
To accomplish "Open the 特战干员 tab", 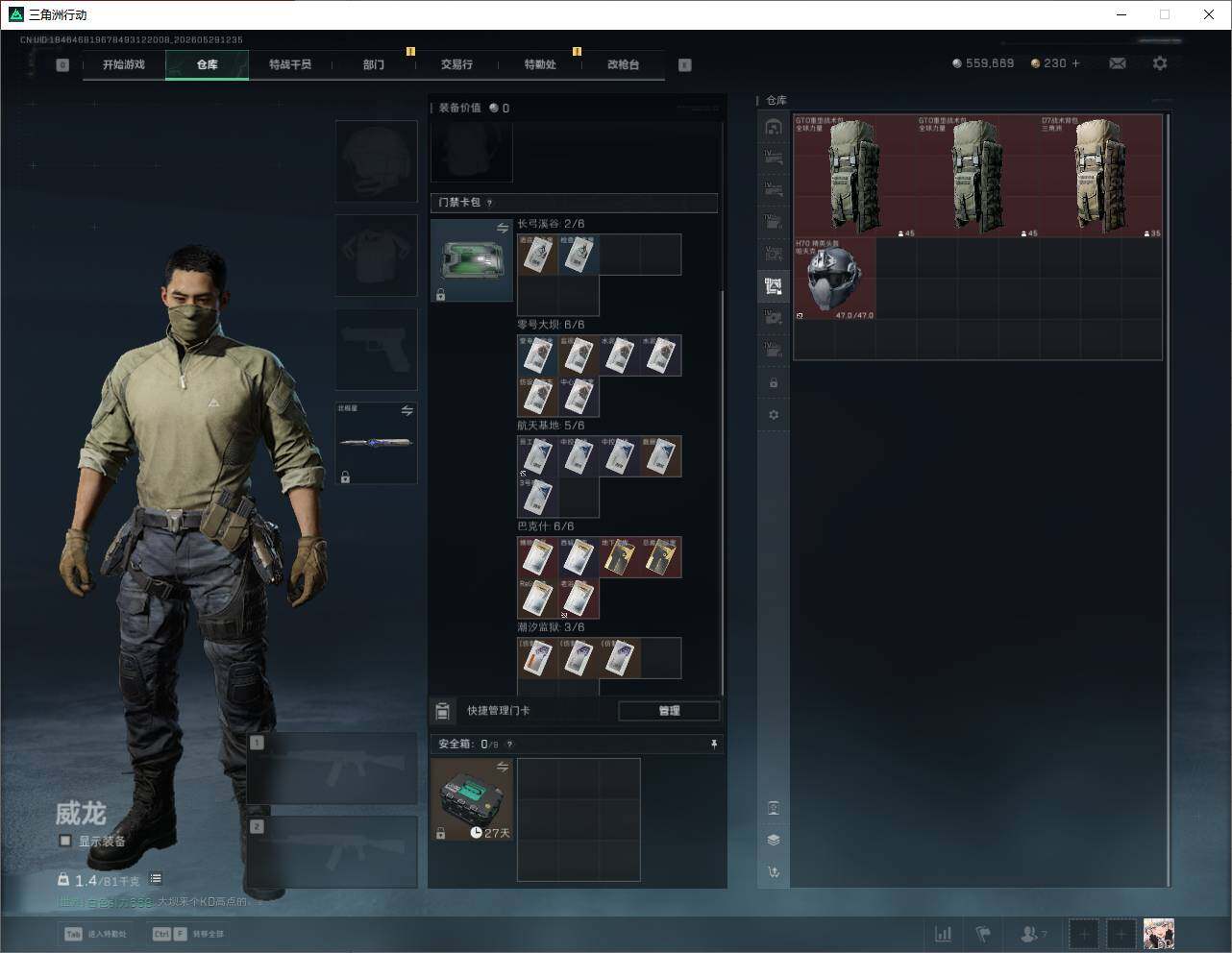I will 290,64.
